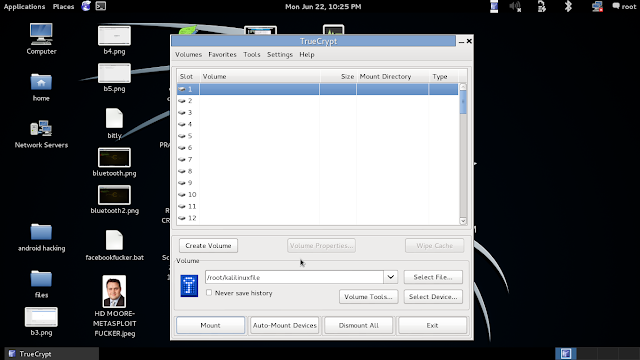Open the Applications menu in top panel
This screenshot has width=640, height=360.
tap(24, 7)
